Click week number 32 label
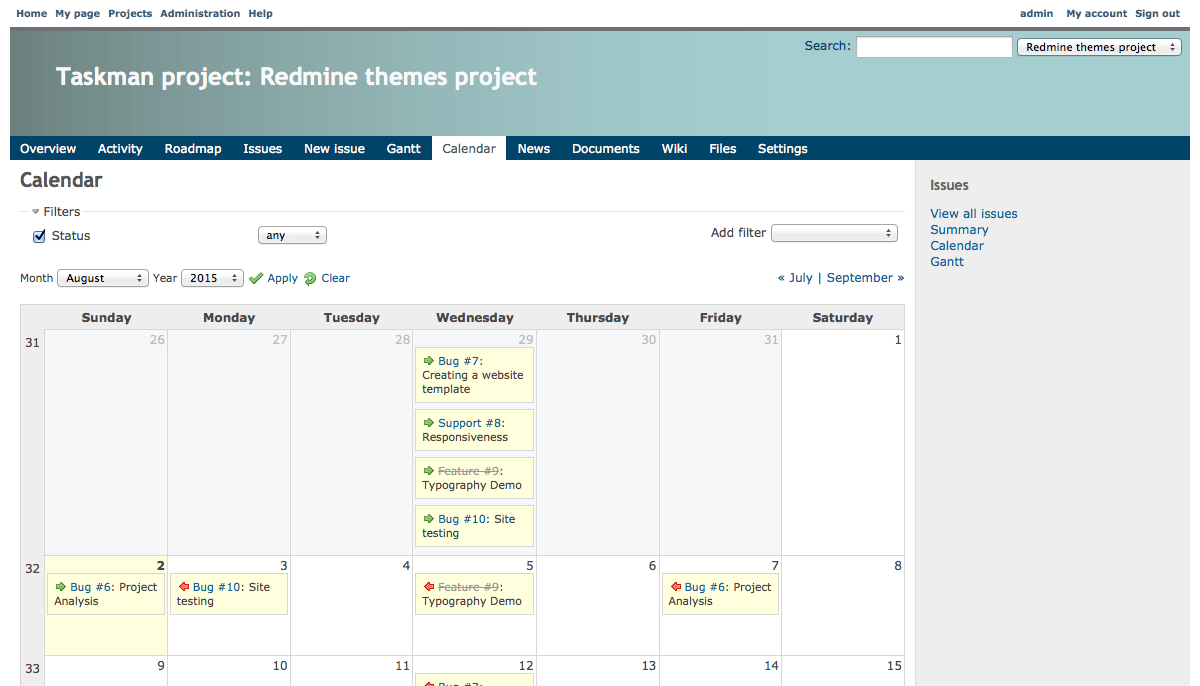 [x=33, y=568]
